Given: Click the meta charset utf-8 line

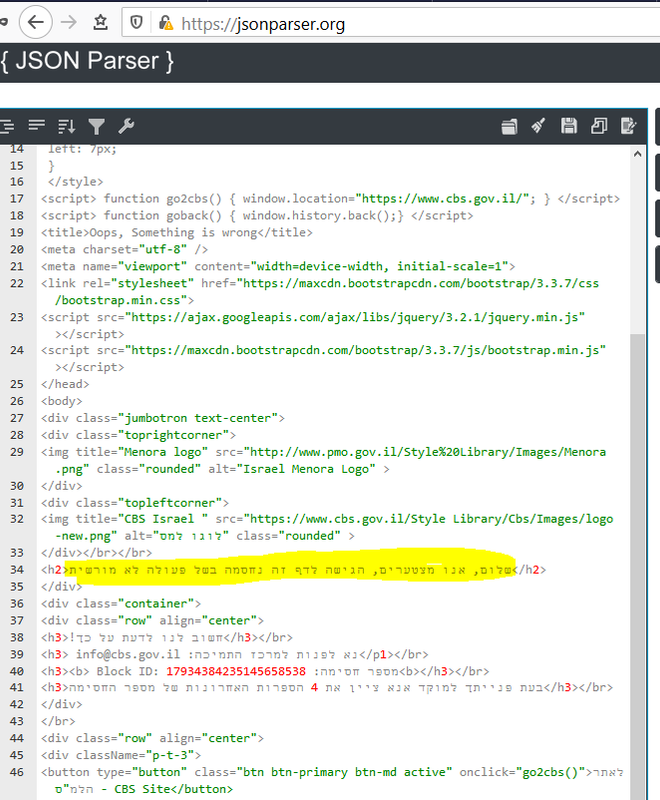Looking at the screenshot, I should [x=124, y=249].
